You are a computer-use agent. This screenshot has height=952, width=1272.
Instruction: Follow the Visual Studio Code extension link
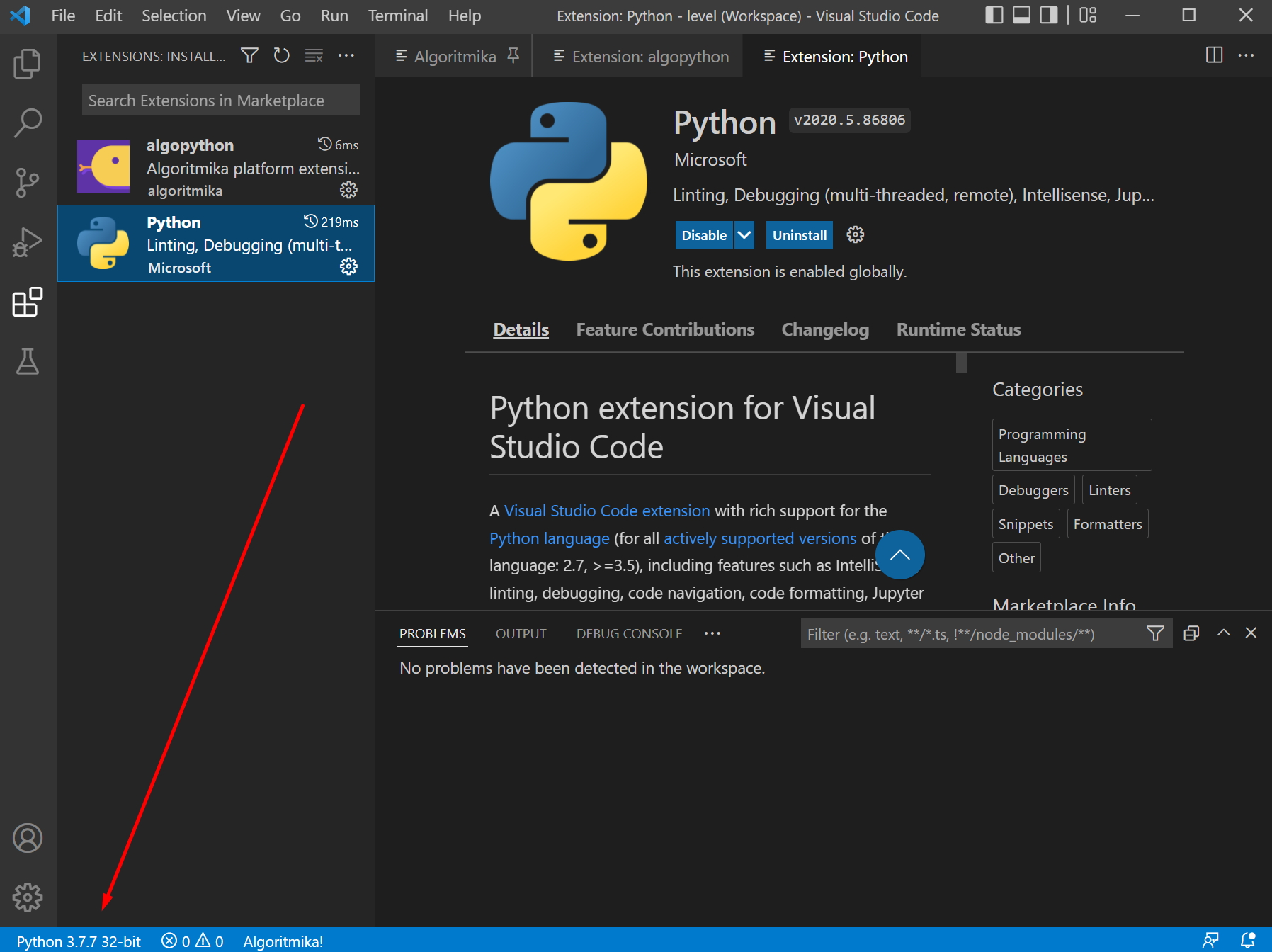click(606, 511)
